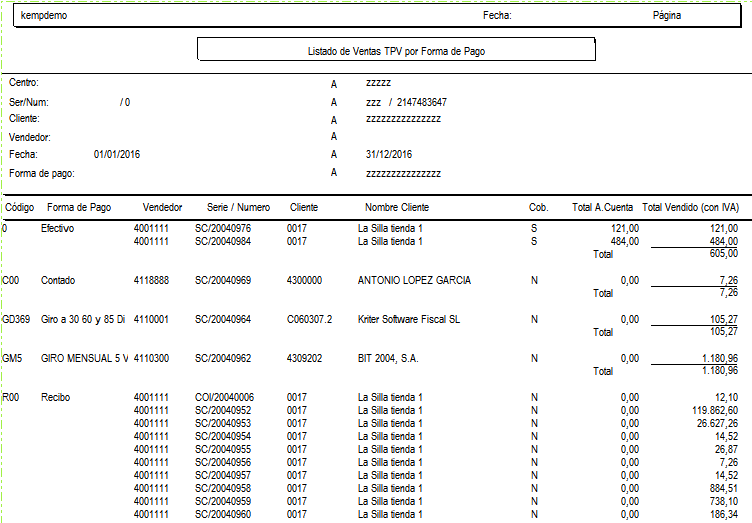752x523 pixels.
Task: Click the client code 4309202
Action: coord(305,359)
